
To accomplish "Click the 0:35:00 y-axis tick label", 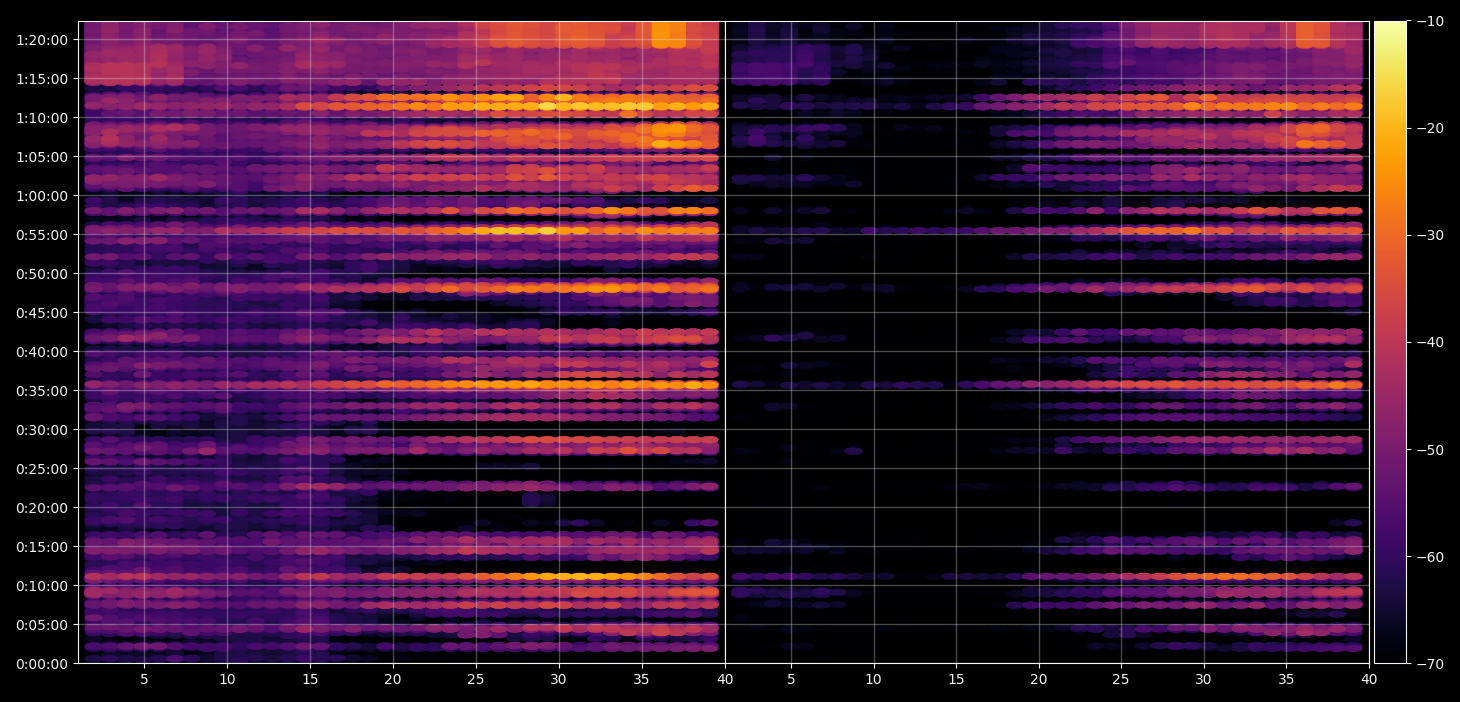I will tap(42, 391).
